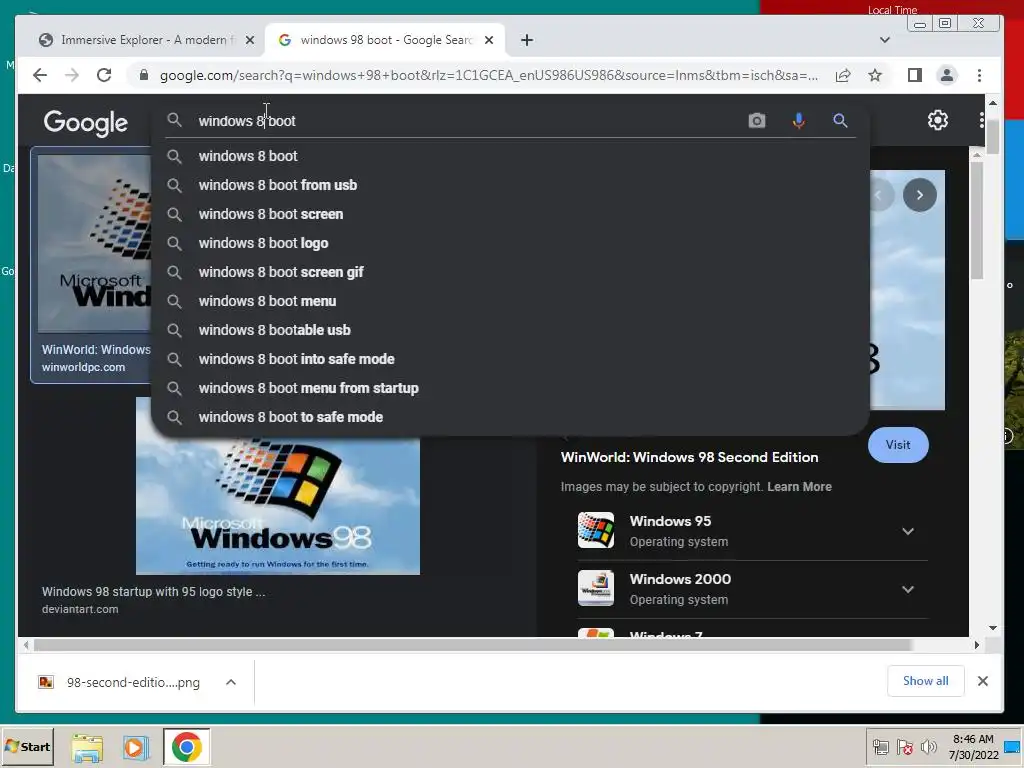
Task: Click the horizontal page scrollbar
Action: (x=472, y=645)
